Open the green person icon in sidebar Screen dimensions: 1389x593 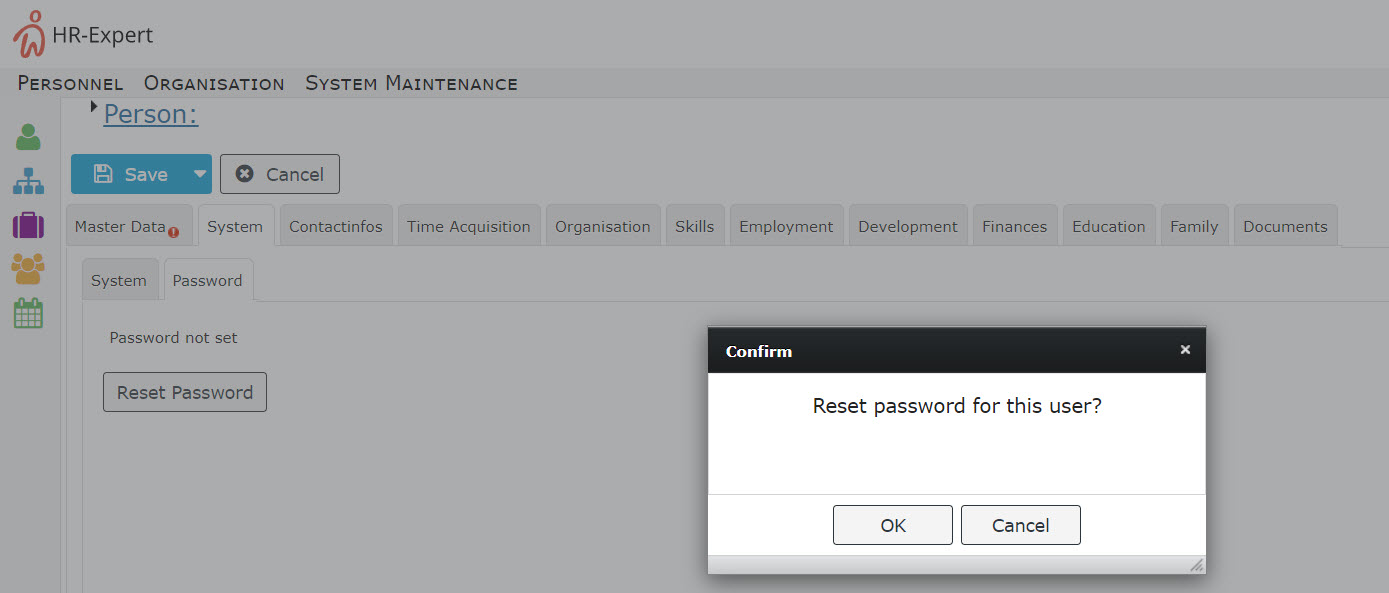28,137
